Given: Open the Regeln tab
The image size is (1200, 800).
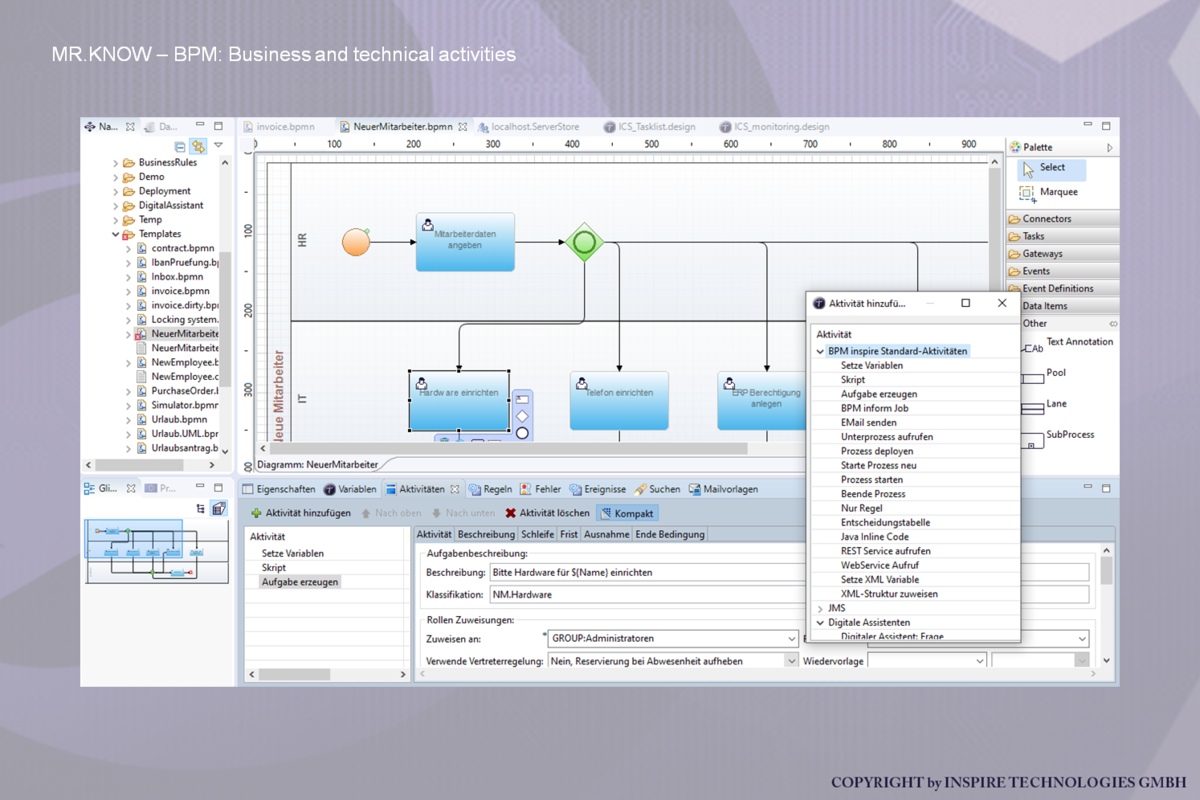Looking at the screenshot, I should (x=490, y=489).
